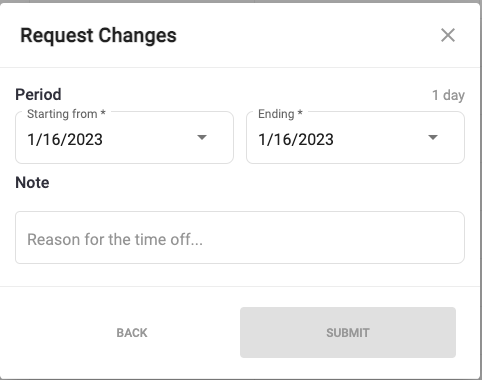Viewport: 482px width, 380px height.
Task: Expand the Starting from dropdown arrow
Action: point(202,137)
